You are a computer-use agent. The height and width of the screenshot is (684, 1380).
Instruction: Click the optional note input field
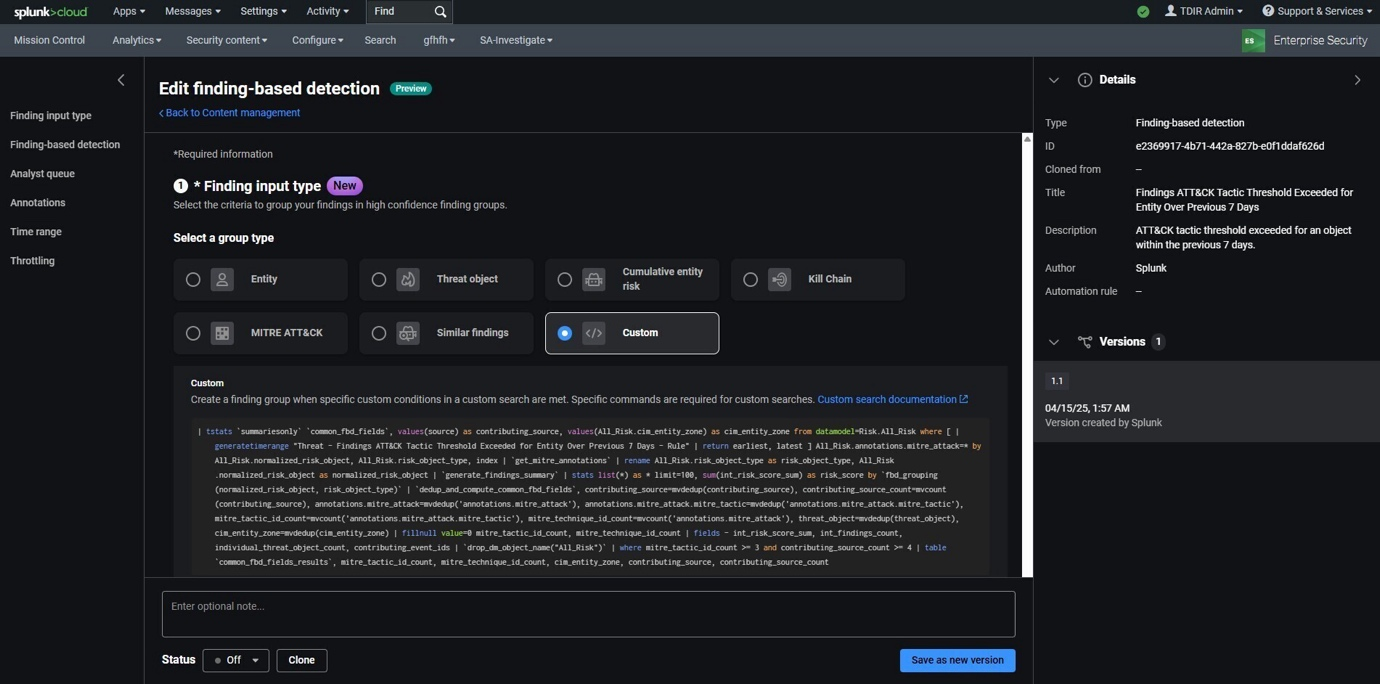(x=588, y=613)
